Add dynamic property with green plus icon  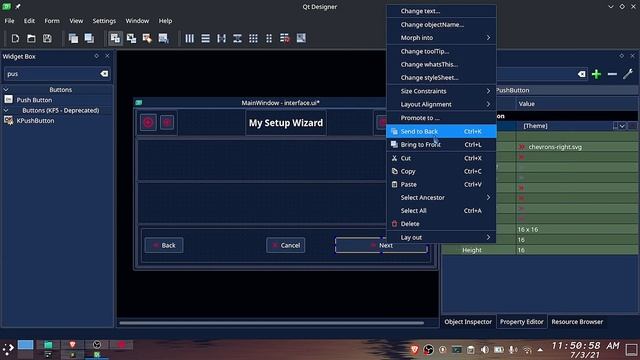click(596, 74)
